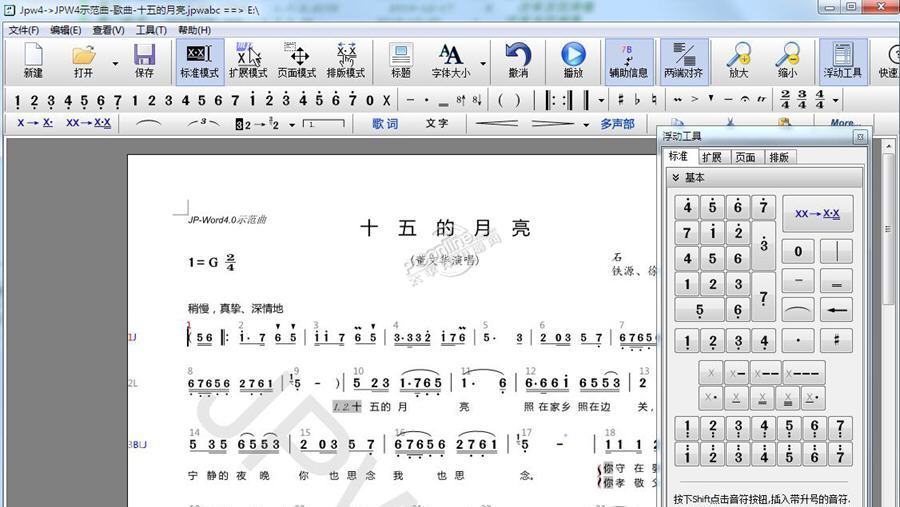Insert flat sign from note toolbar
Screen dimensions: 900x507
tap(637, 100)
